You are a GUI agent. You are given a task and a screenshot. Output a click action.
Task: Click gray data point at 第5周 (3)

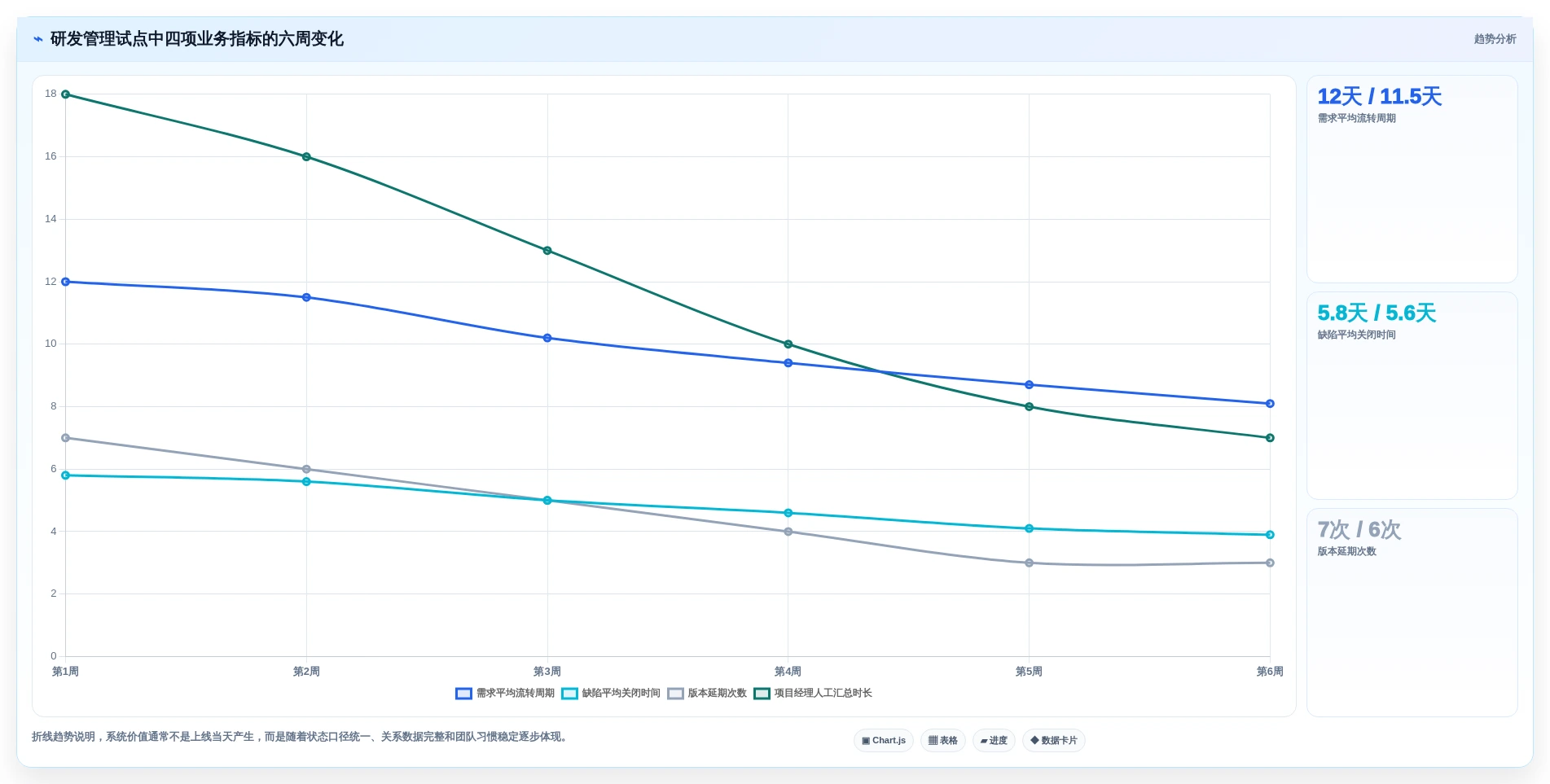(1029, 563)
